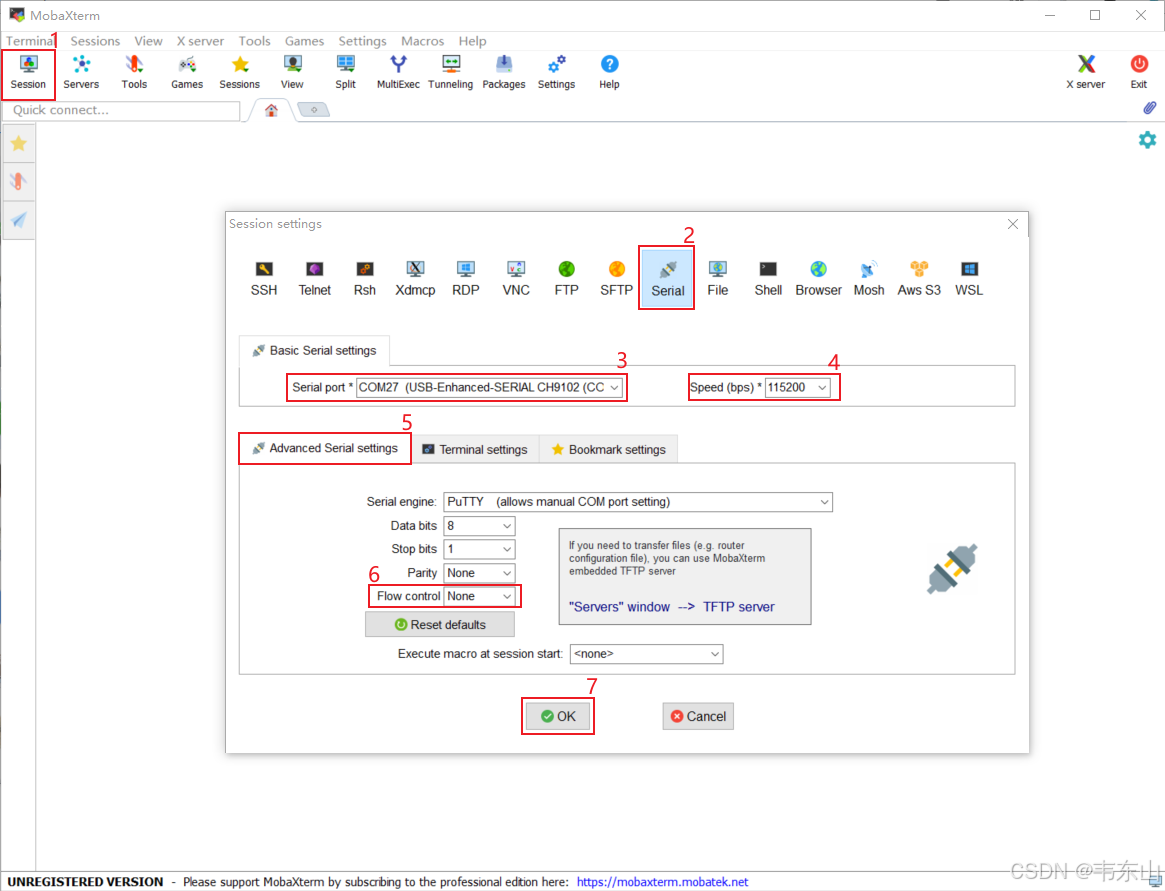Open the sidebar tools knife panel
The height and width of the screenshot is (891, 1165).
pyautogui.click(x=19, y=181)
